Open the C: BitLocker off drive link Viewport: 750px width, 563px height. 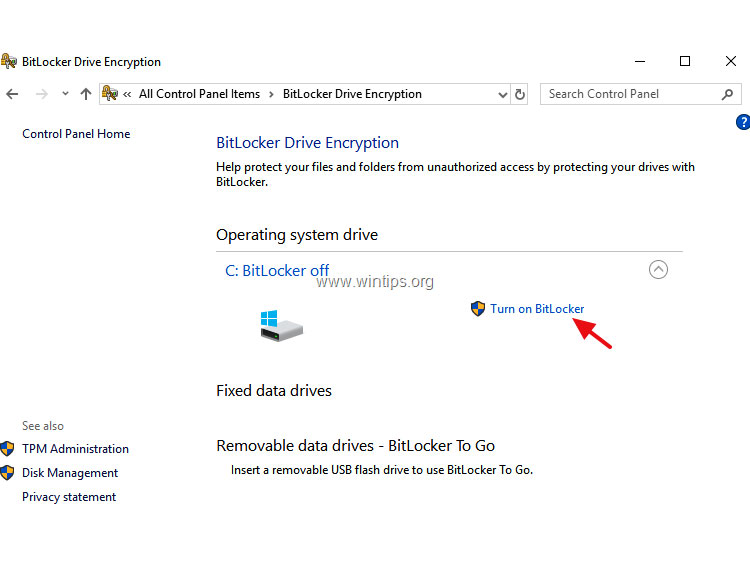(277, 271)
